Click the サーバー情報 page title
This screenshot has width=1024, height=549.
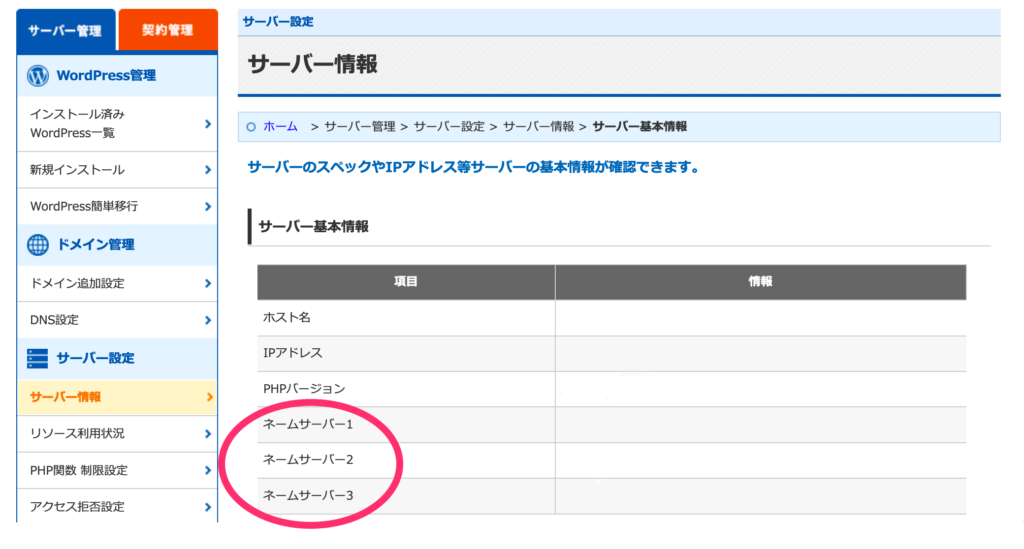[x=312, y=65]
